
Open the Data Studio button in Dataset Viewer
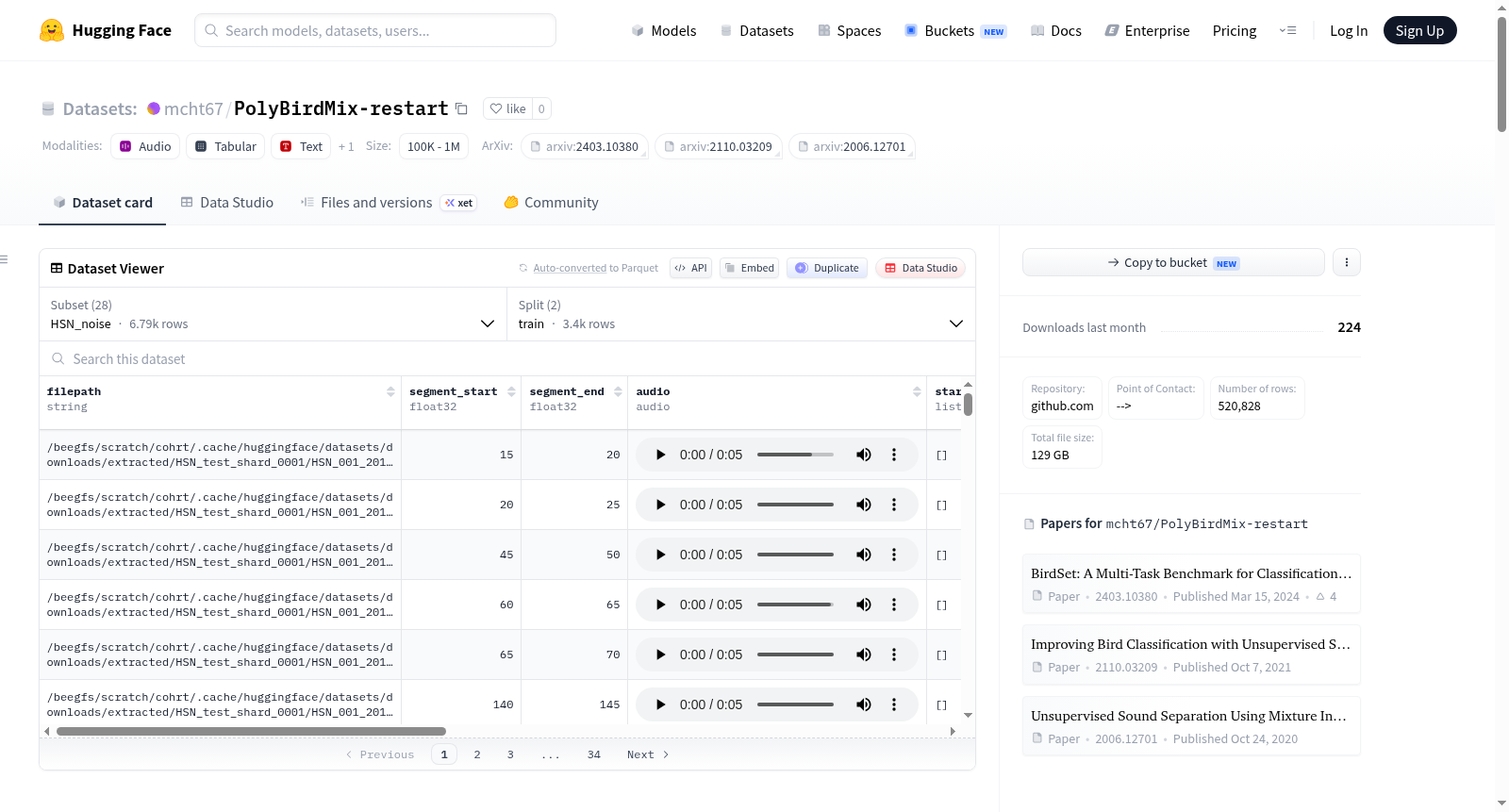click(920, 268)
